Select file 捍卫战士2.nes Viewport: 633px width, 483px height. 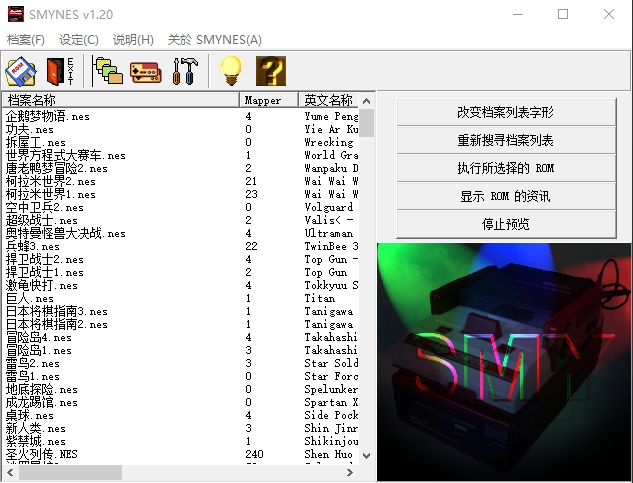coord(44,259)
